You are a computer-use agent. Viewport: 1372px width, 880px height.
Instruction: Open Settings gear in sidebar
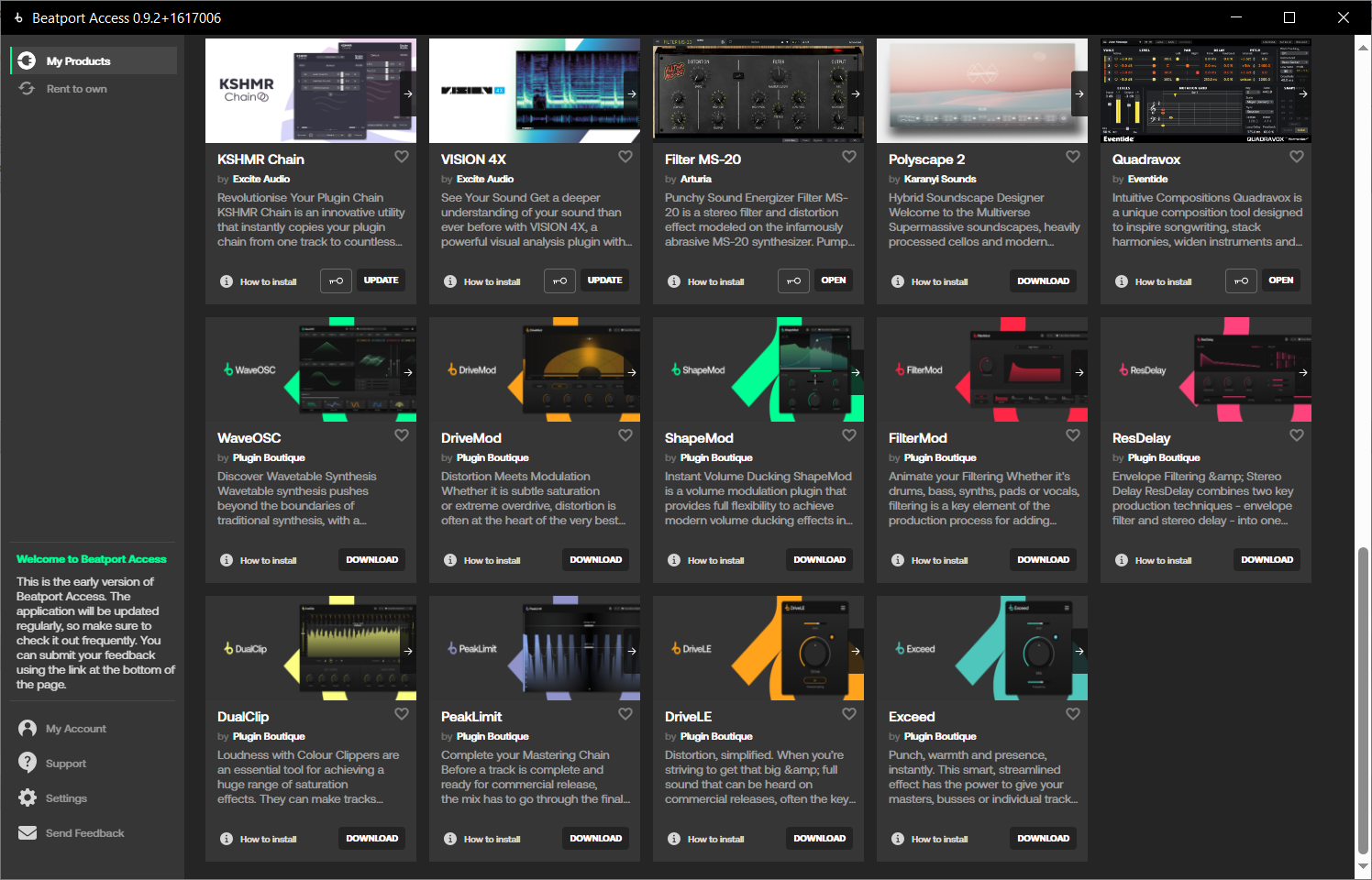(28, 798)
